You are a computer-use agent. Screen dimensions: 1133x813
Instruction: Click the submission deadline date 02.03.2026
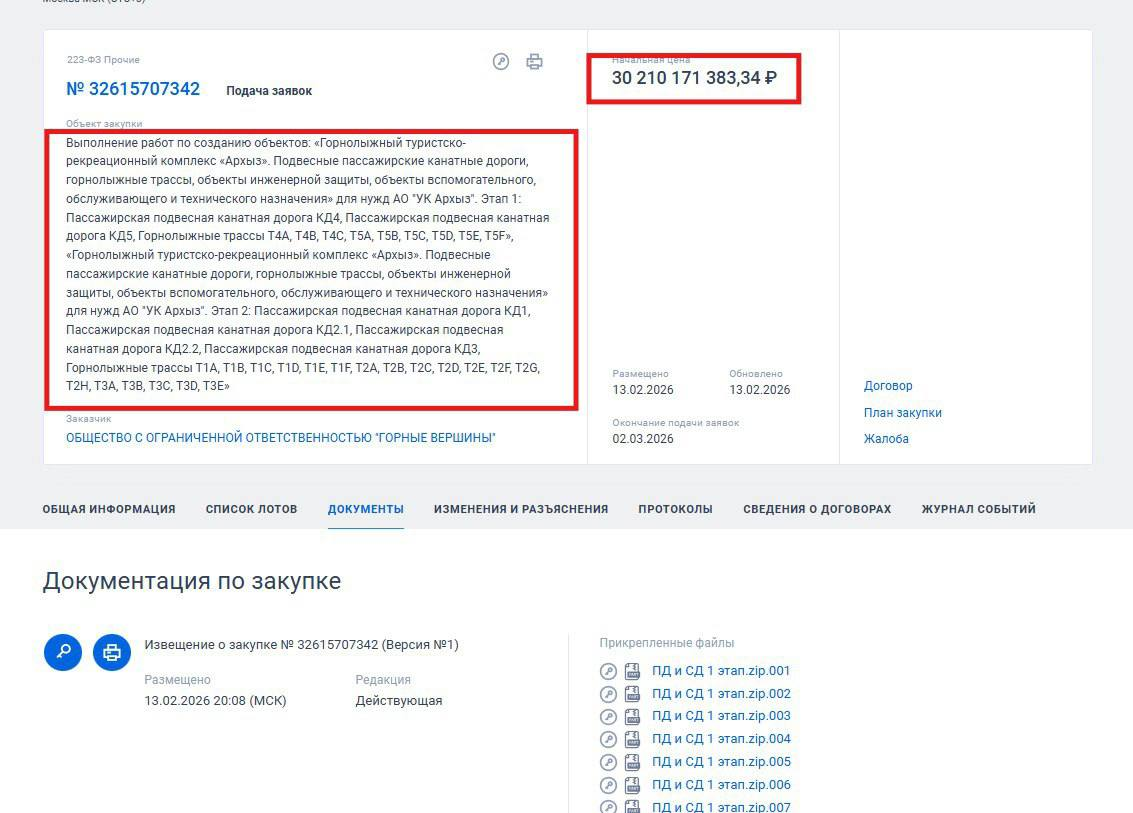click(x=643, y=439)
